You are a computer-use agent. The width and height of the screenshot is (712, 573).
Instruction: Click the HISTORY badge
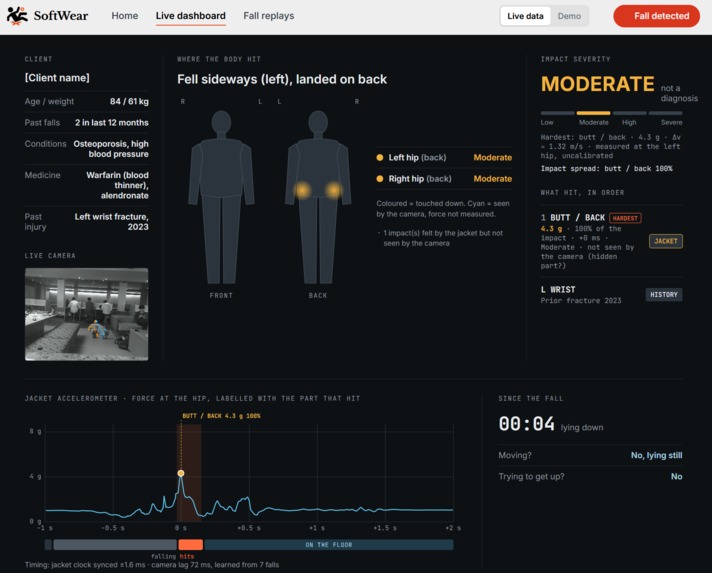coord(663,295)
